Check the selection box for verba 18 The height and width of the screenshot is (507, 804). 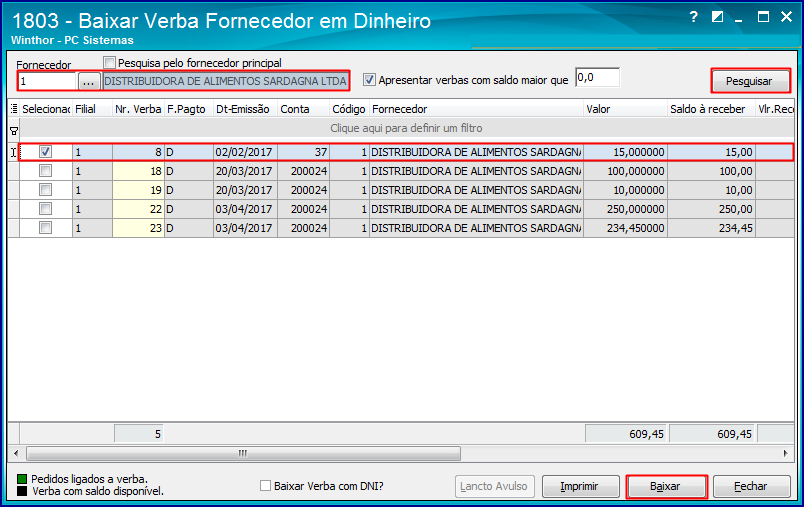[46, 171]
